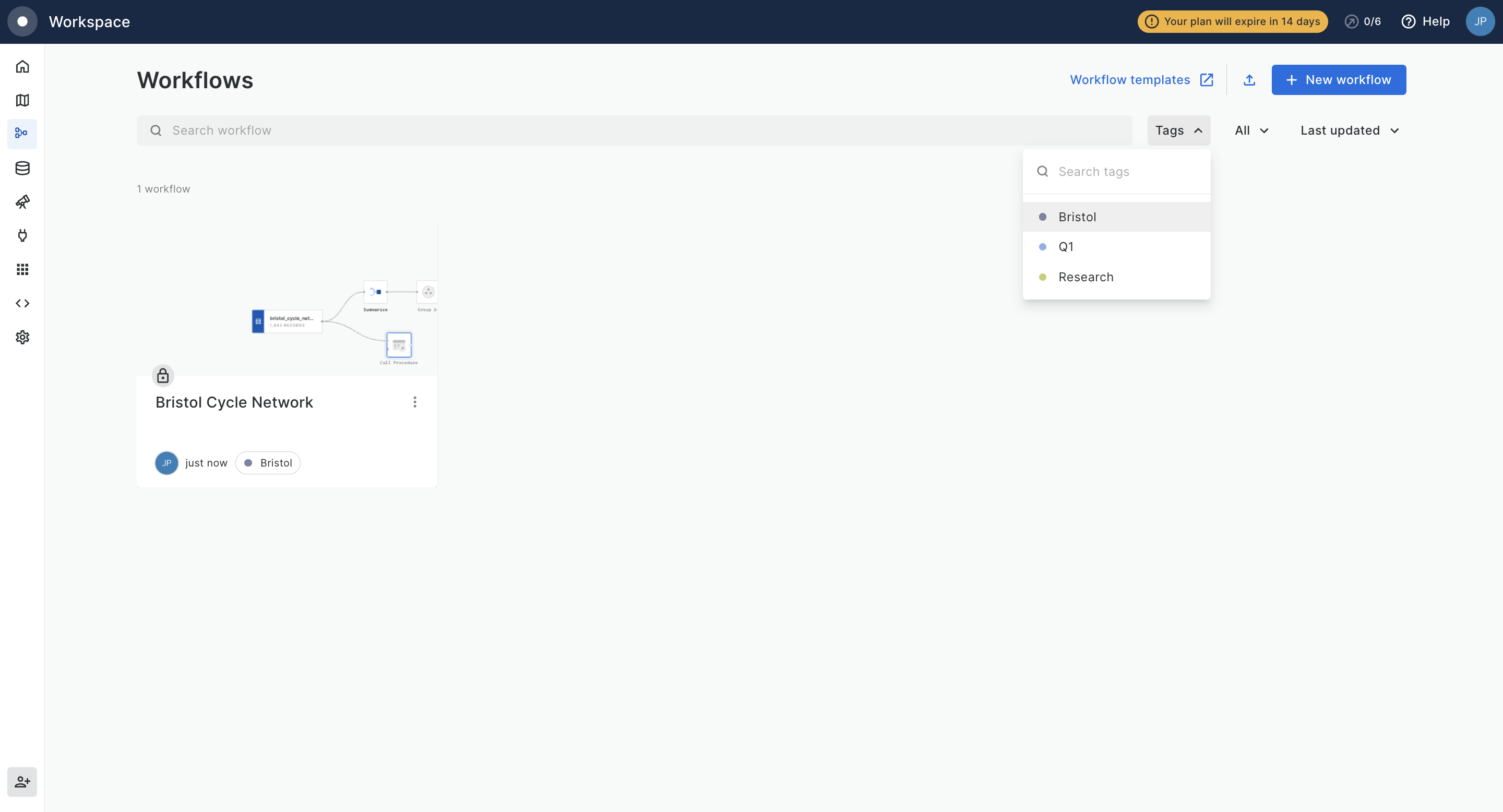Open Home from the sidebar

(x=22, y=66)
